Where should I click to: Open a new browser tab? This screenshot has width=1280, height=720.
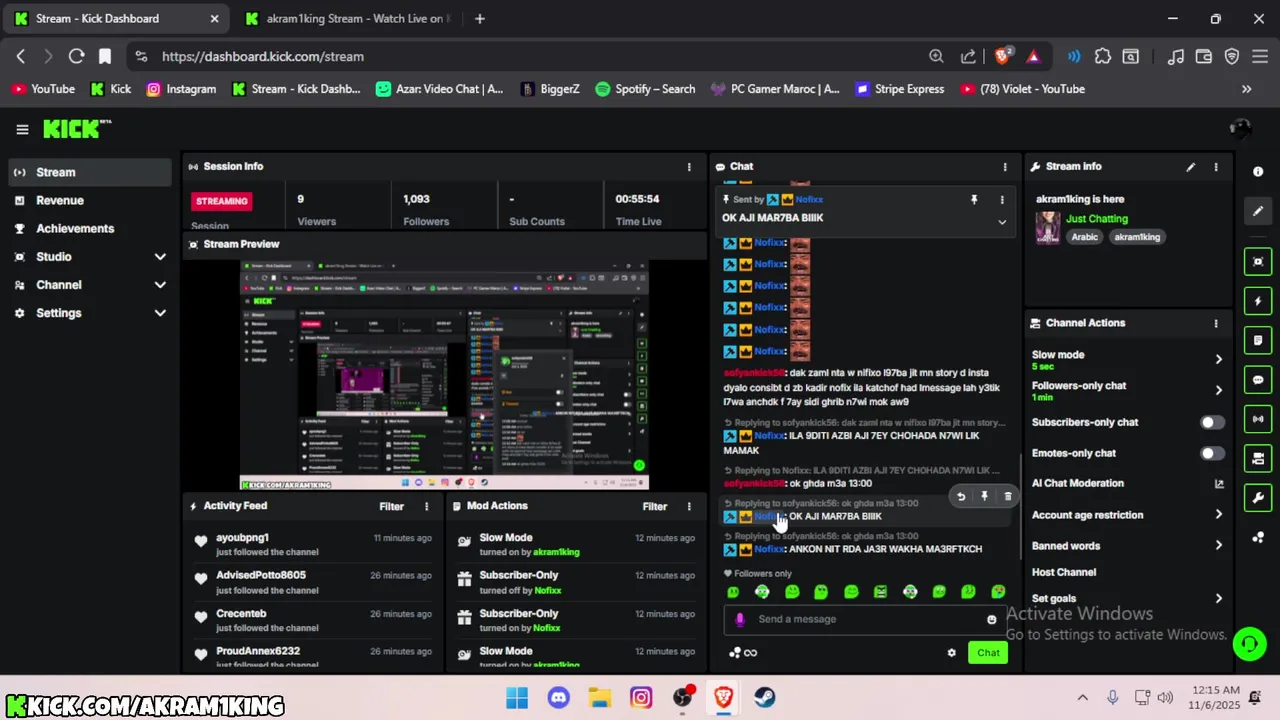click(480, 19)
